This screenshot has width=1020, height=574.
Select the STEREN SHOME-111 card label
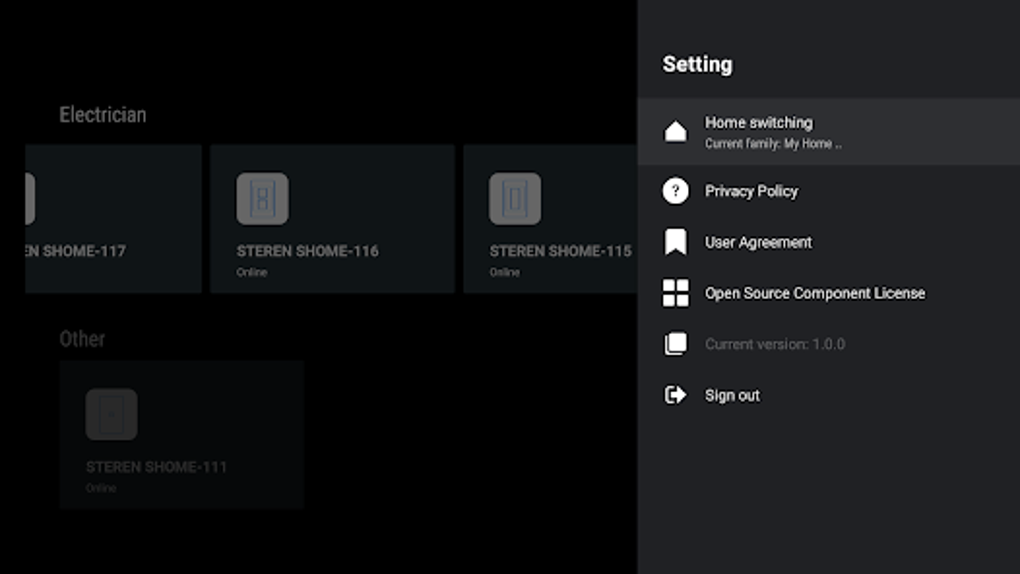pyautogui.click(x=156, y=467)
